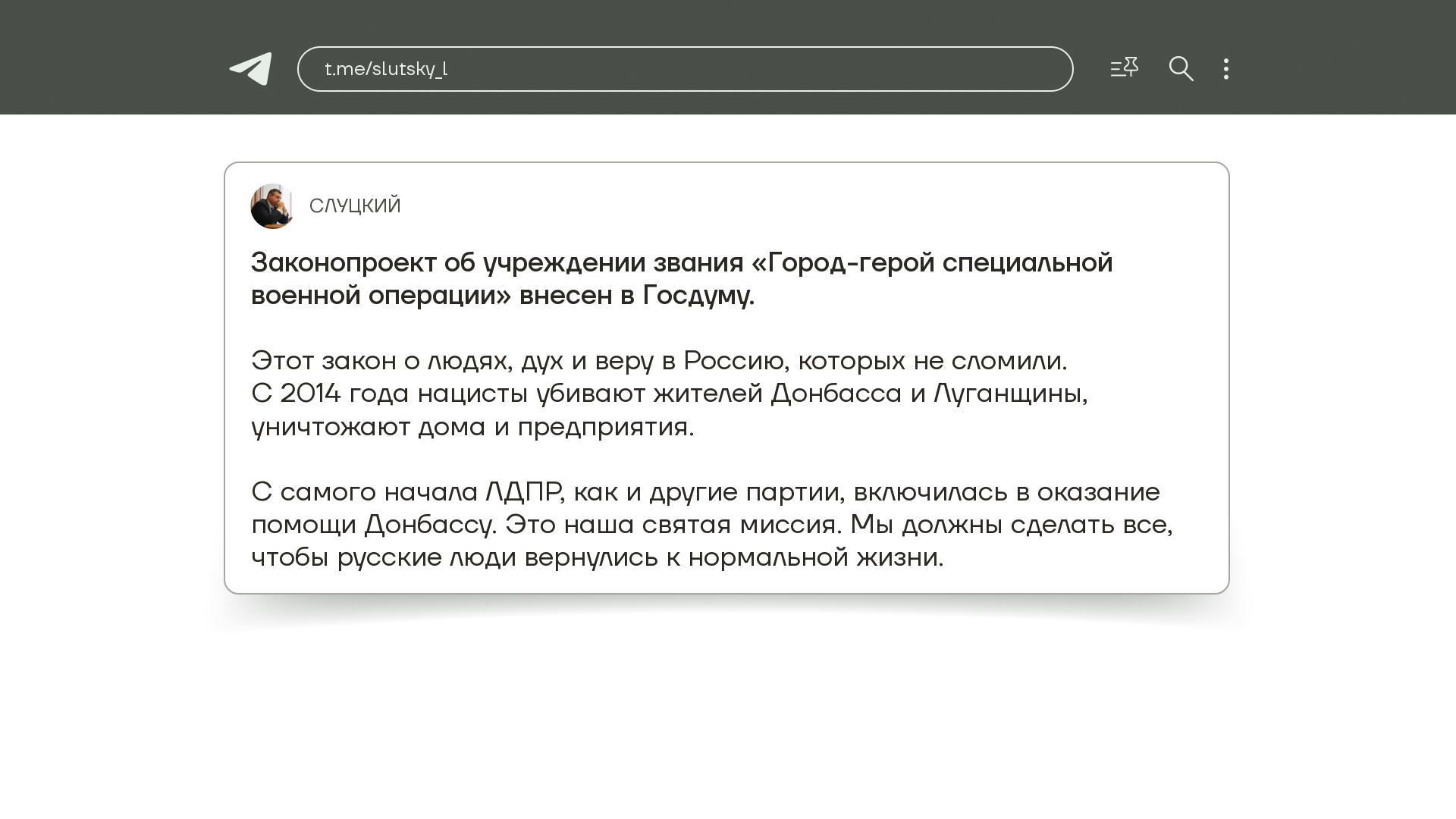Viewport: 1456px width, 819px height.
Task: Click the word «Госдуму» in the headline
Action: (698, 295)
